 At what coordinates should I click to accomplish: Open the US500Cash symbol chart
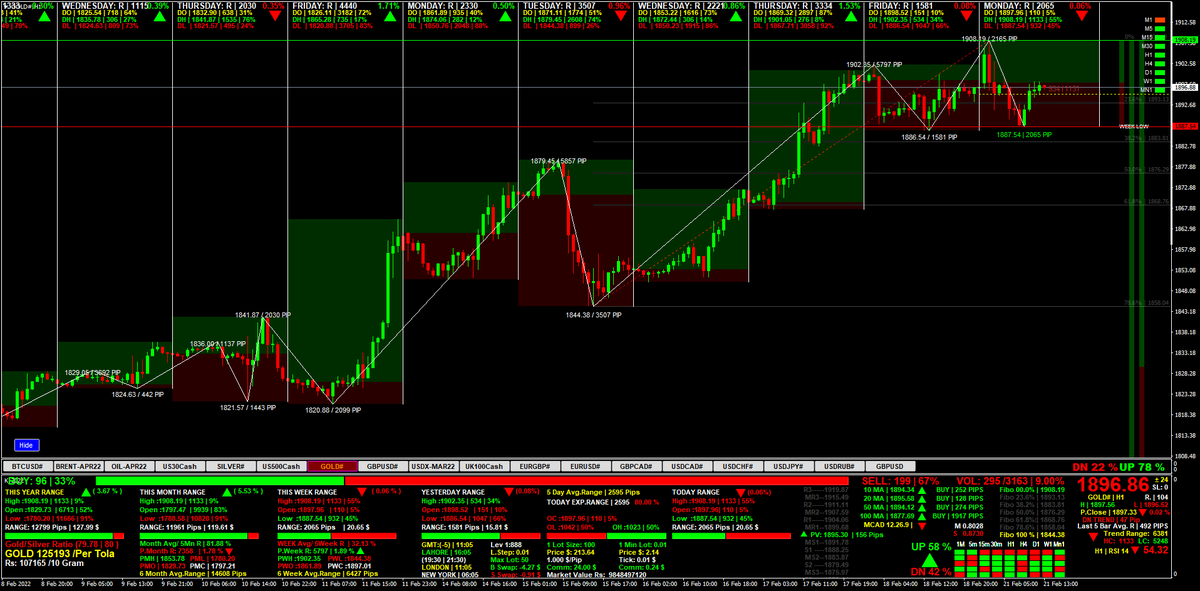point(282,466)
